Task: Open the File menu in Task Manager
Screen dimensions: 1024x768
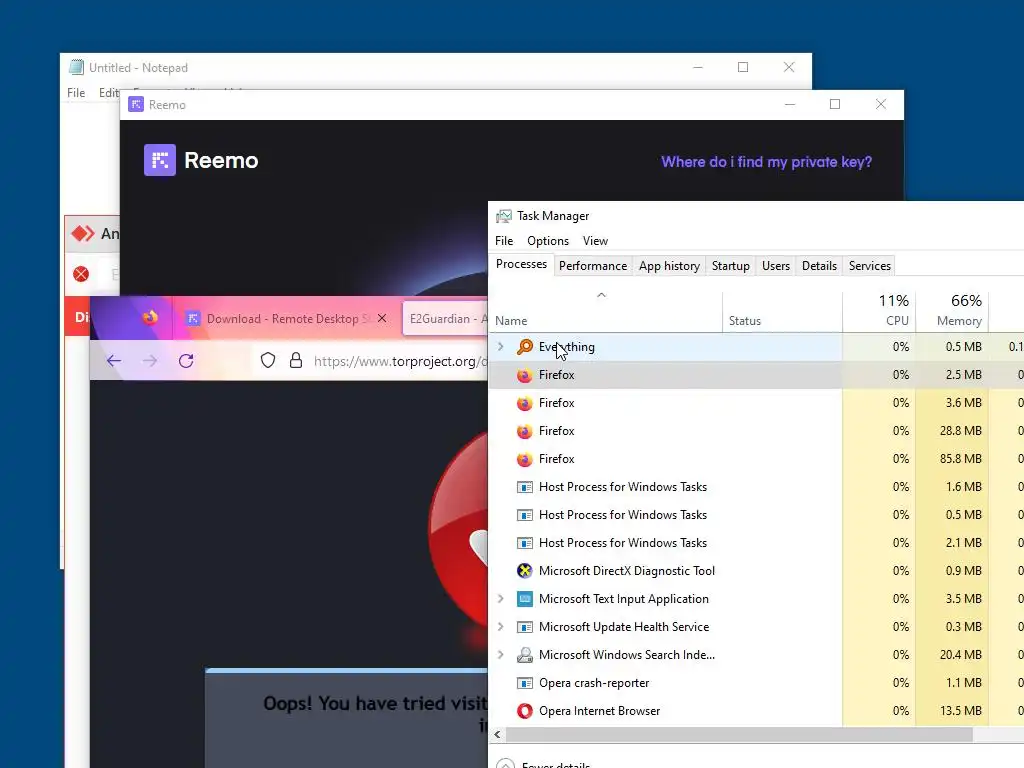Action: (504, 241)
